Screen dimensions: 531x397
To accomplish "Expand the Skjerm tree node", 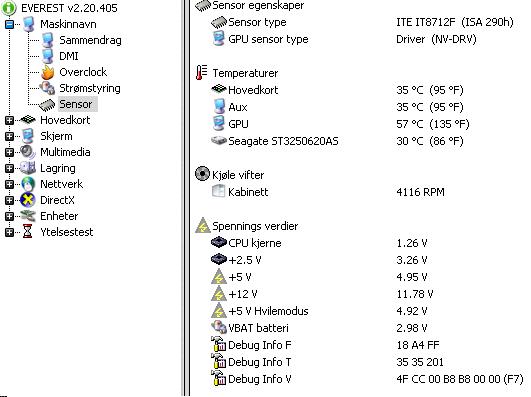I will pyautogui.click(x=9, y=136).
